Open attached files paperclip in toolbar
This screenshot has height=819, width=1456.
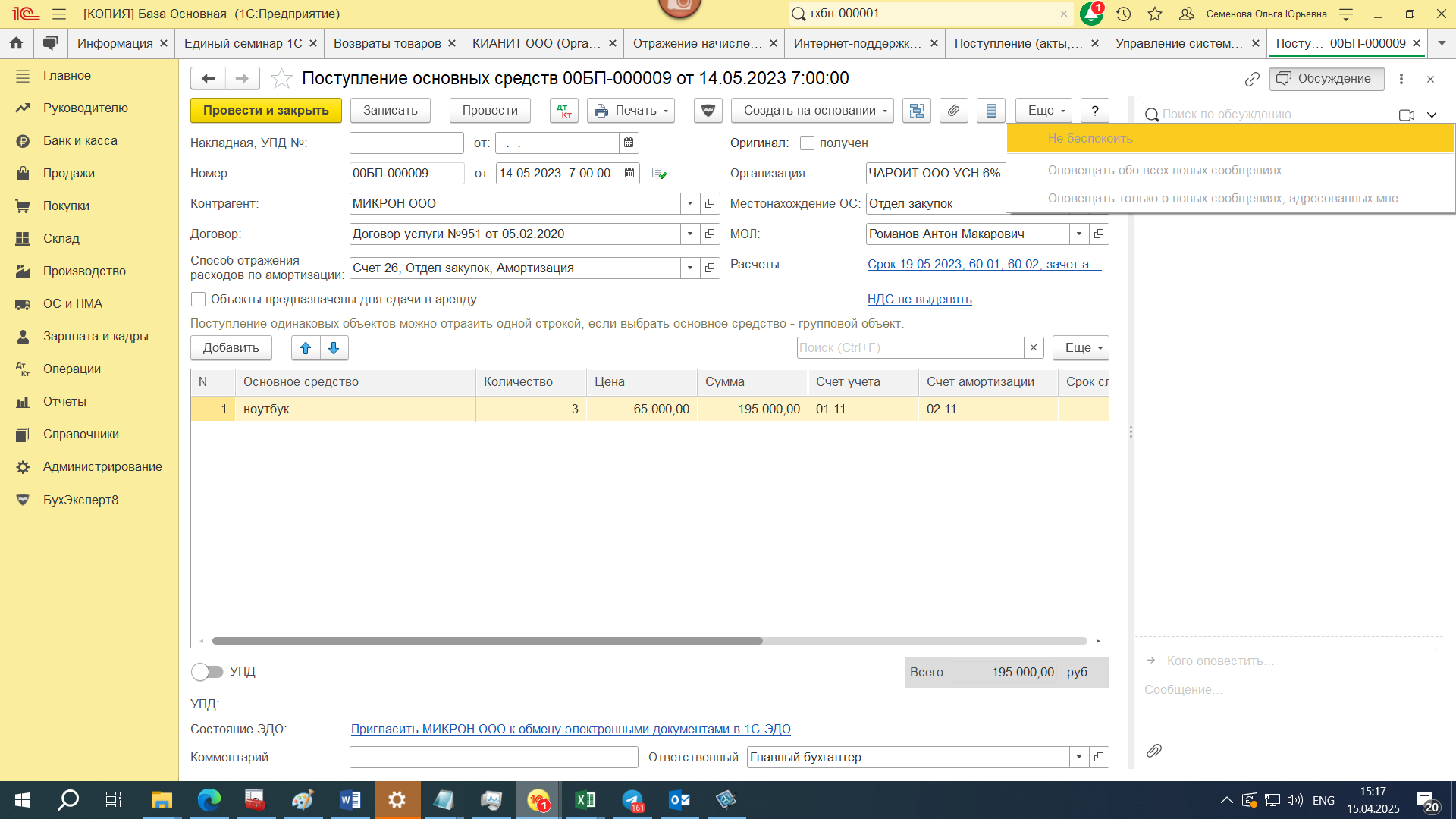(x=954, y=111)
